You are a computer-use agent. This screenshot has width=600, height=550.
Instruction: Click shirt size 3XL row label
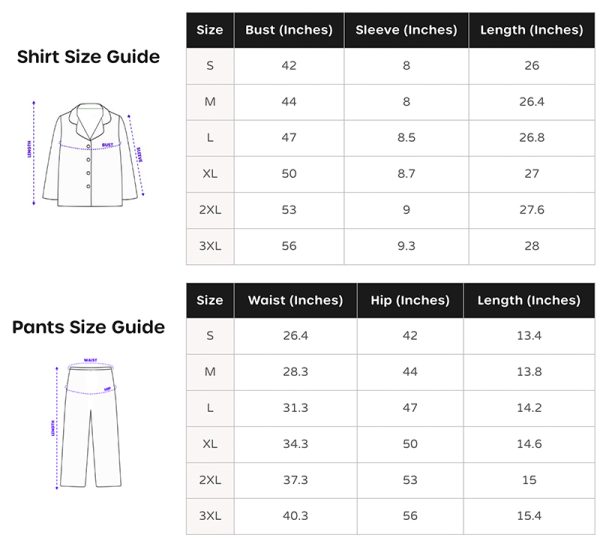(210, 246)
